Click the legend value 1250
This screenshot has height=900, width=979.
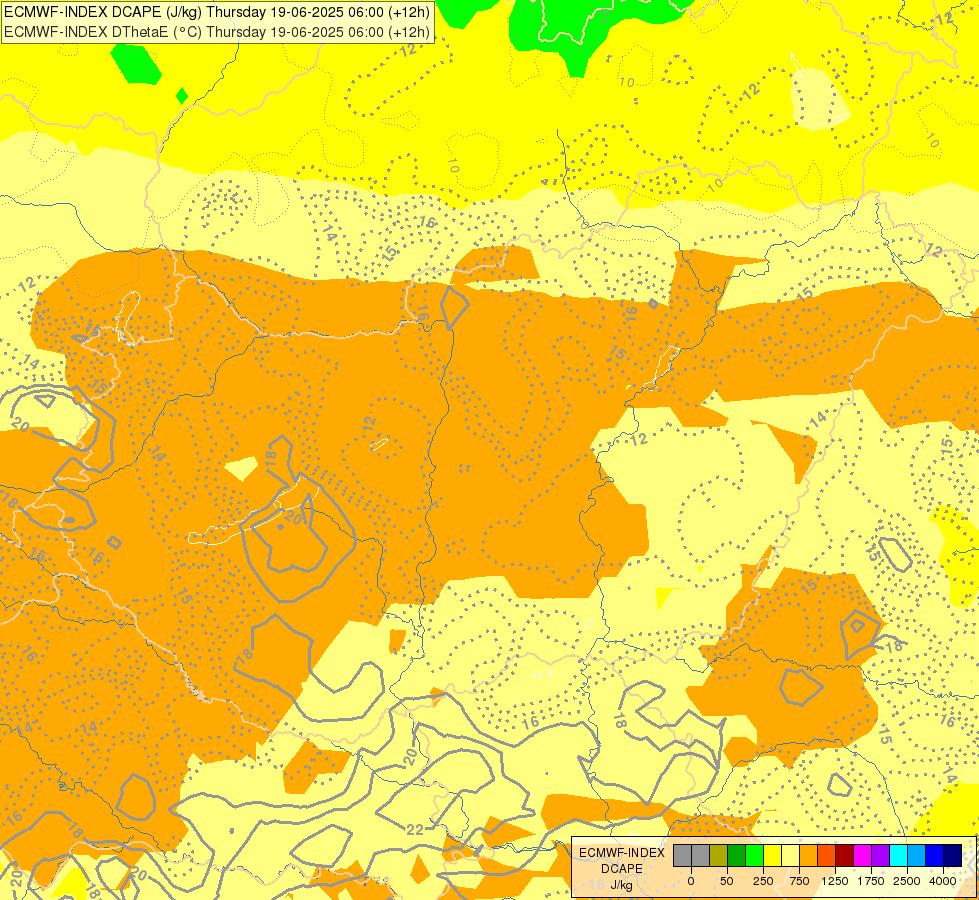(x=835, y=881)
